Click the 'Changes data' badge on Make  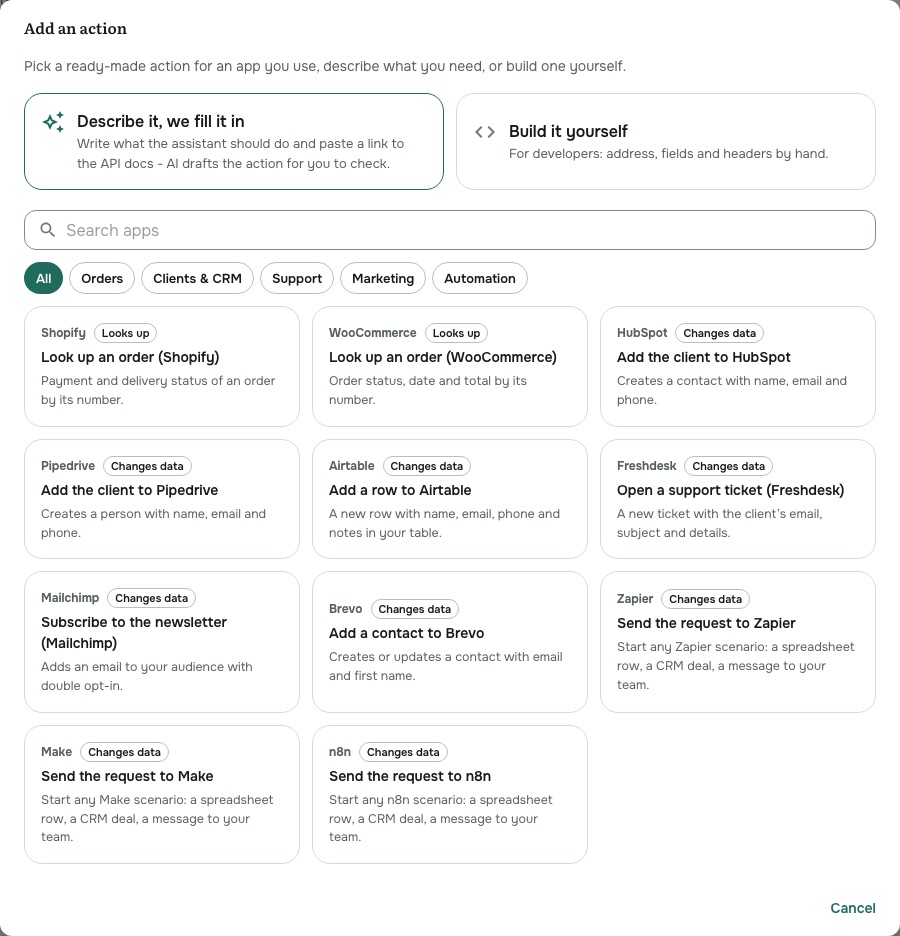124,752
